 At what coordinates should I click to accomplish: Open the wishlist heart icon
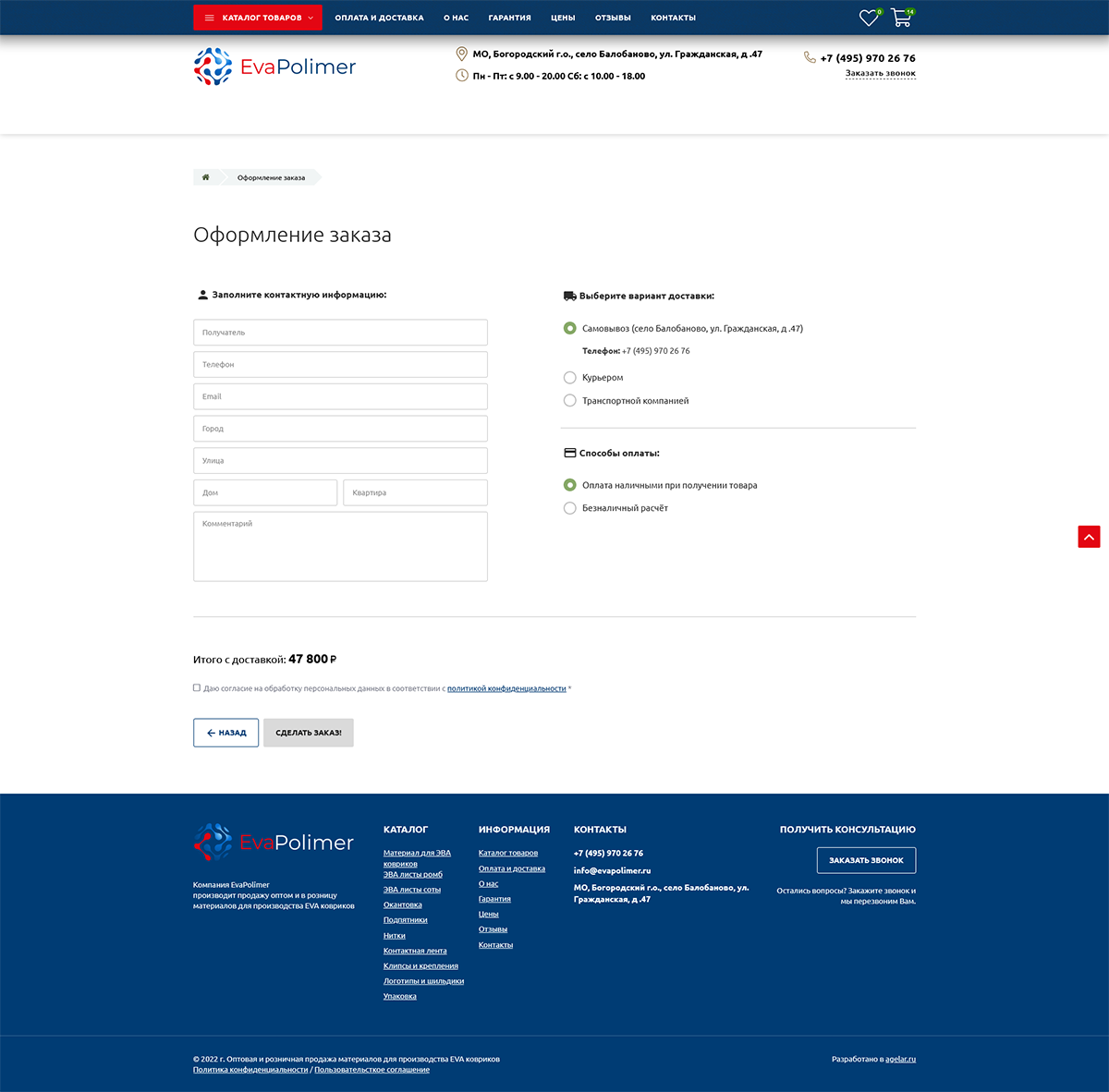(x=869, y=18)
